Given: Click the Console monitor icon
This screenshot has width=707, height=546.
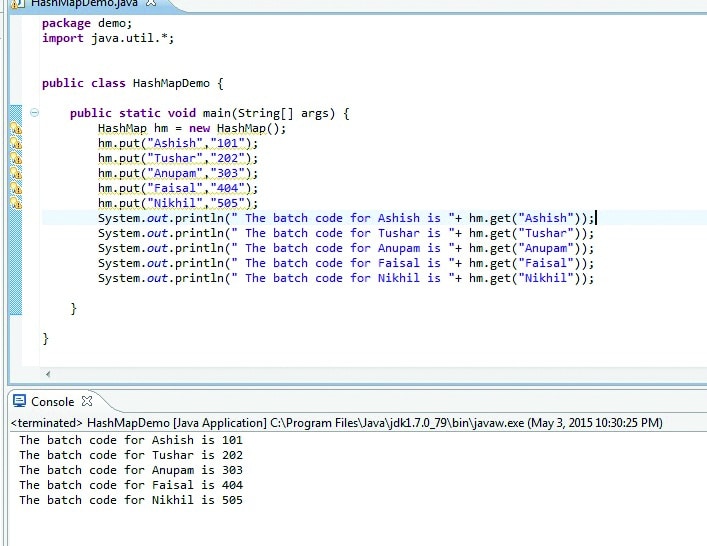Looking at the screenshot, I should (x=19, y=401).
